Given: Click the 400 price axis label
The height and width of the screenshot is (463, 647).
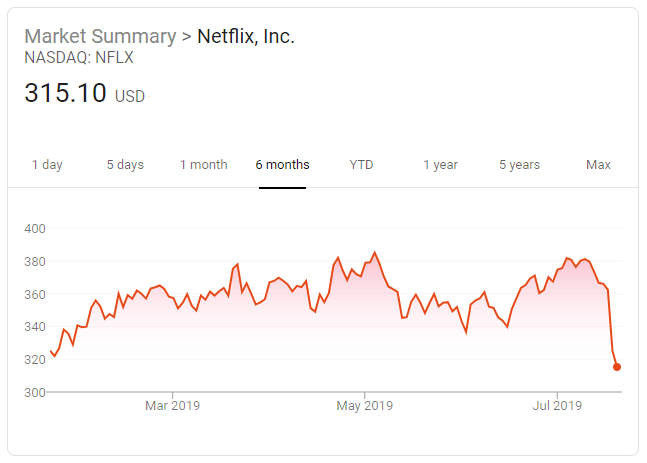Looking at the screenshot, I should click(x=36, y=229).
